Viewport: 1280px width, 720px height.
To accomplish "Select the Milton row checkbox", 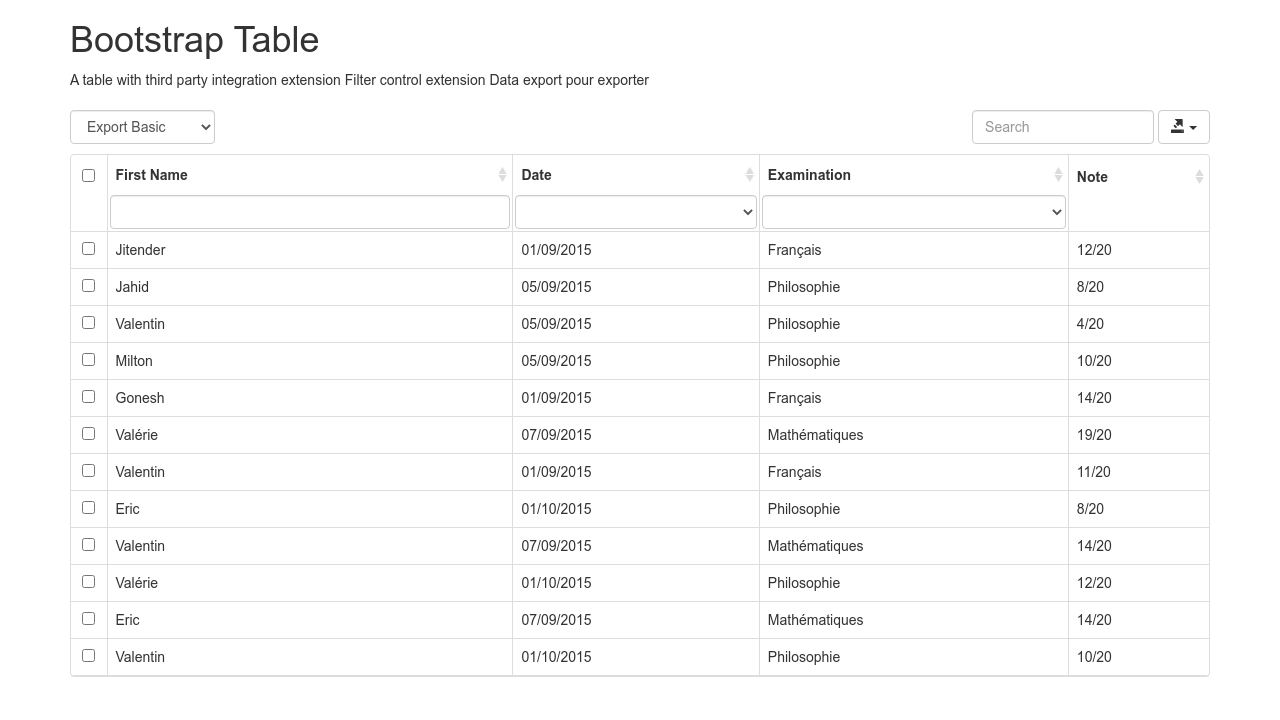I will click(x=89, y=360).
